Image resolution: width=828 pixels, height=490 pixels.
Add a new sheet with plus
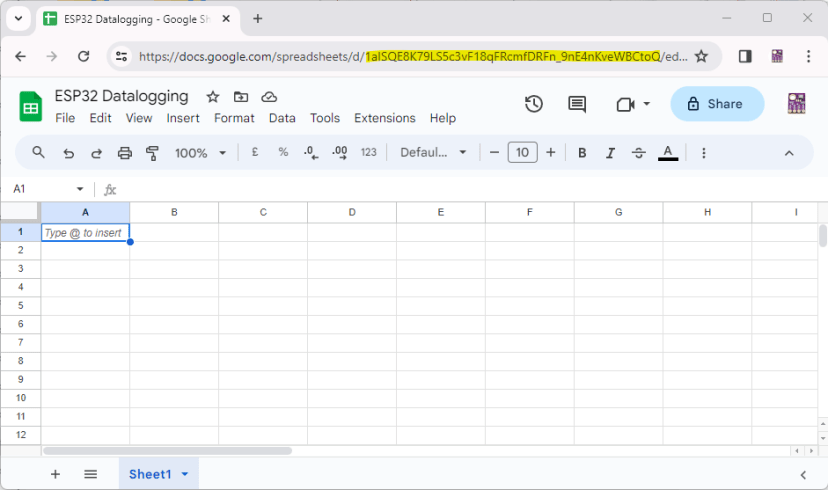(55, 474)
